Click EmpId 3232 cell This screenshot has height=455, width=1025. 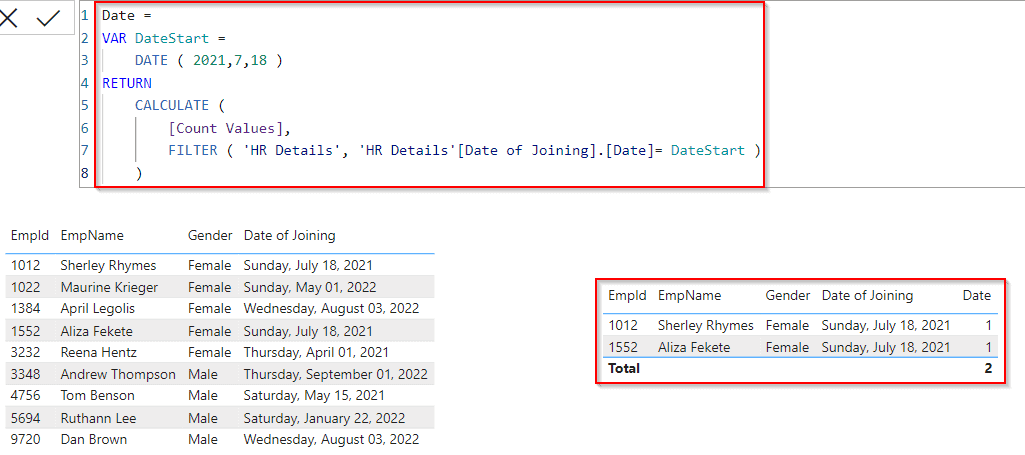coord(25,352)
